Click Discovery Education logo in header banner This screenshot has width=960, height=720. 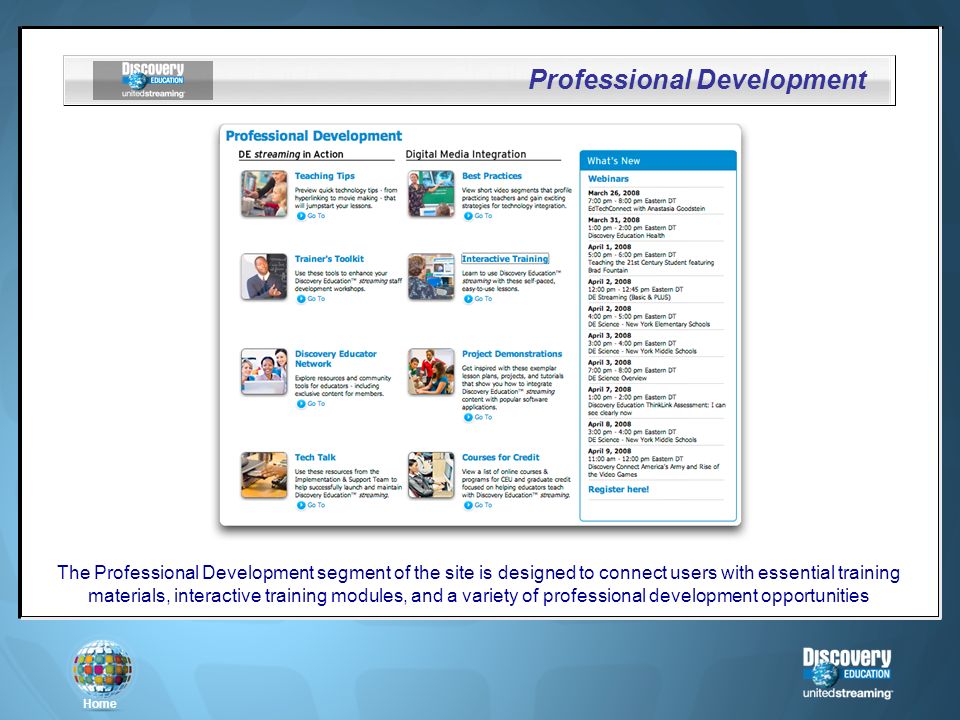click(153, 80)
